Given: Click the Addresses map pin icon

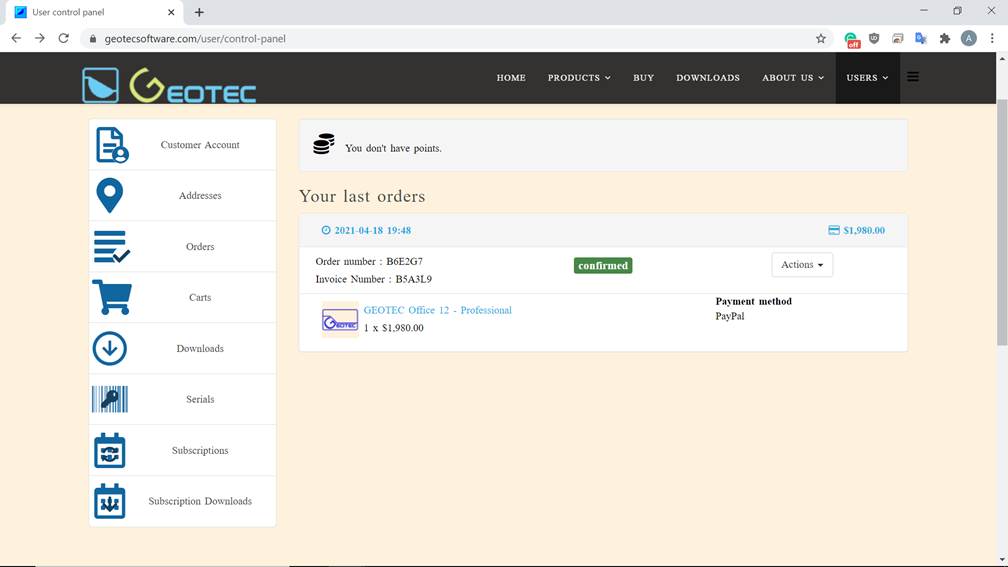Looking at the screenshot, I should coord(109,195).
